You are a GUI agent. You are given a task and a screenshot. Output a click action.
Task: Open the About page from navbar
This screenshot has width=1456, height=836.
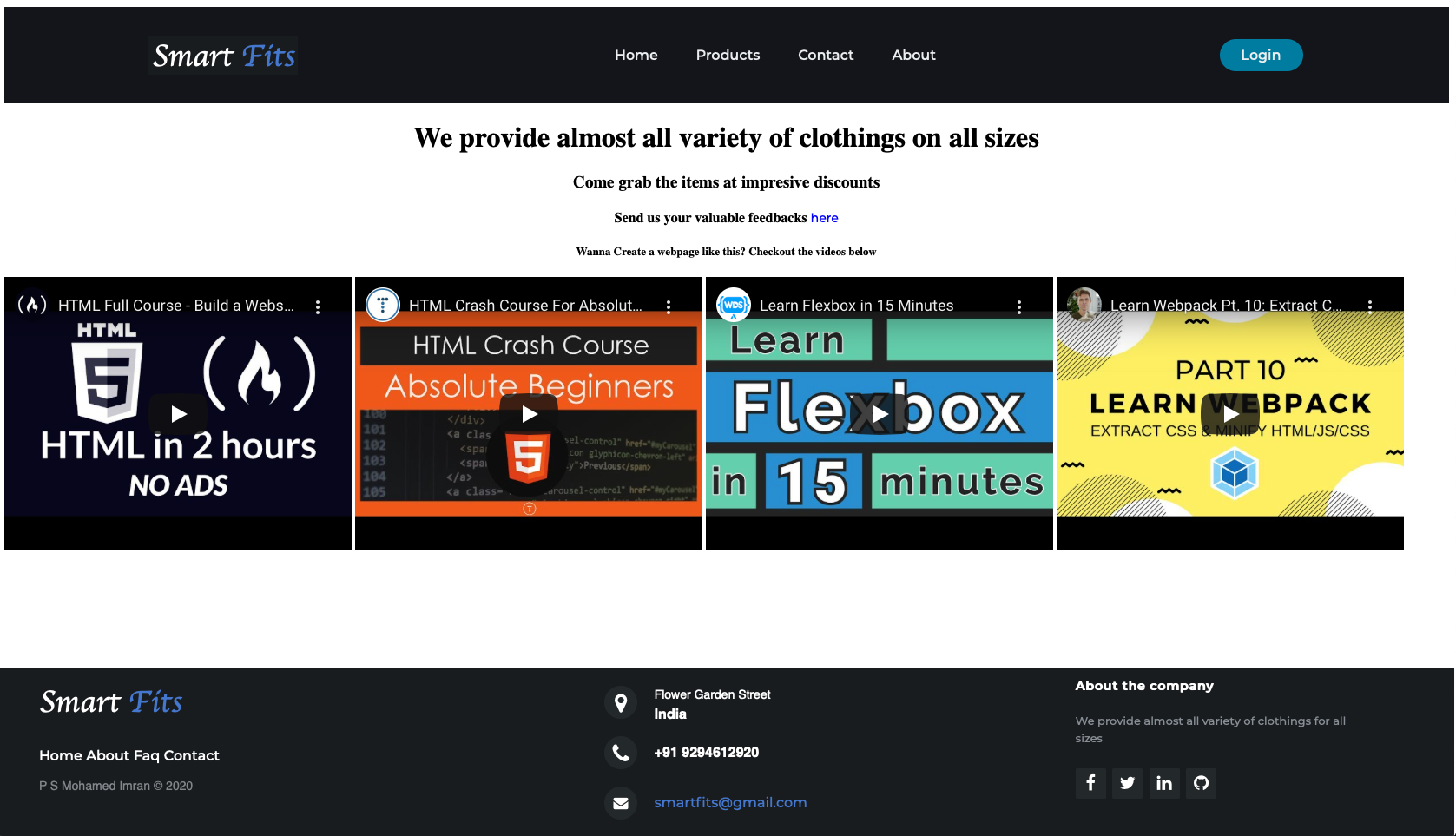click(913, 55)
